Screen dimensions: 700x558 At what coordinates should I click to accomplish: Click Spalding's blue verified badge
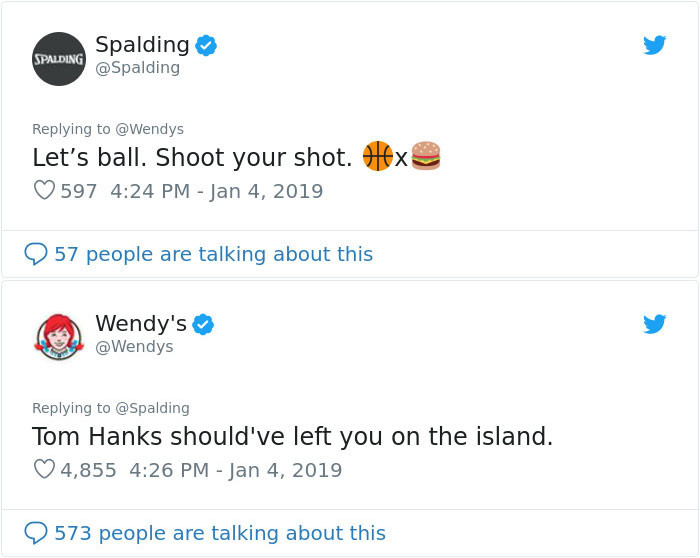coord(206,45)
